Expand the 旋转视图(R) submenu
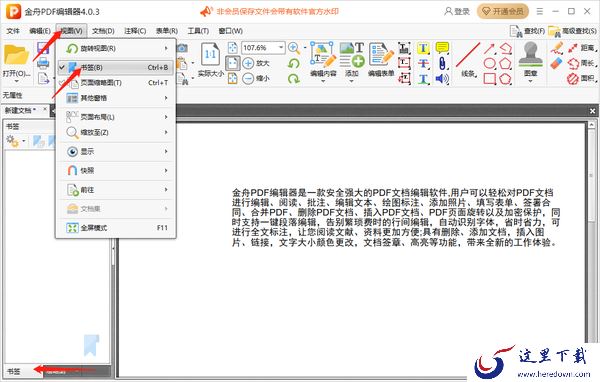The height and width of the screenshot is (382, 600). click(x=115, y=48)
